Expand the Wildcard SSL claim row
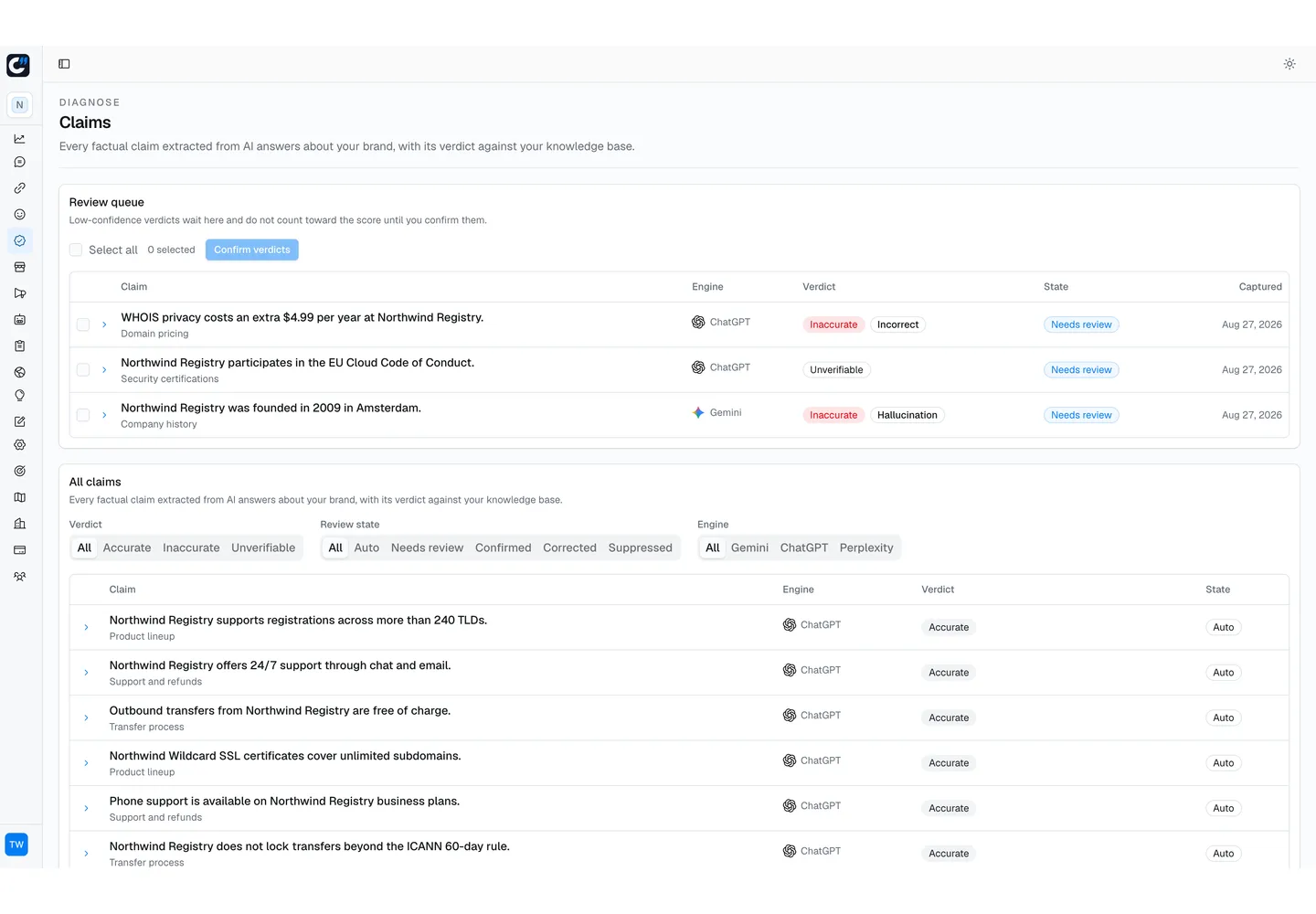 coord(87,764)
